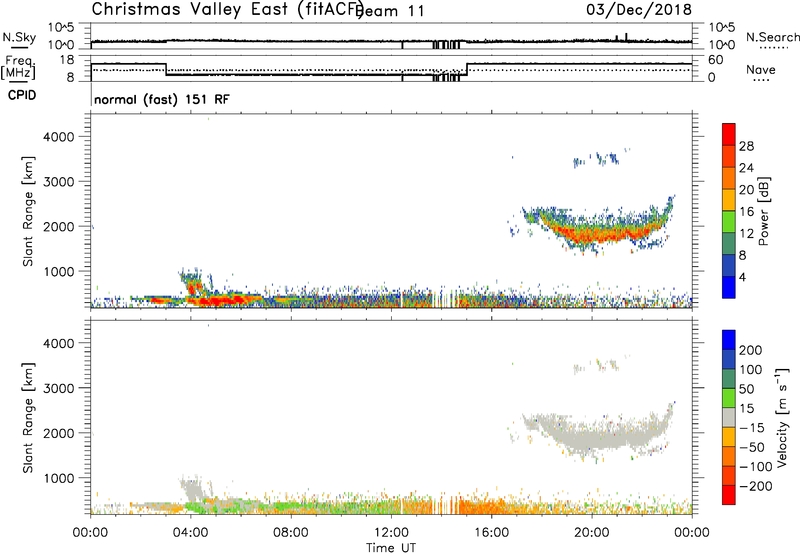The height and width of the screenshot is (554, 800).
Task: Click the "Nave" legend label
Action: [761, 69]
